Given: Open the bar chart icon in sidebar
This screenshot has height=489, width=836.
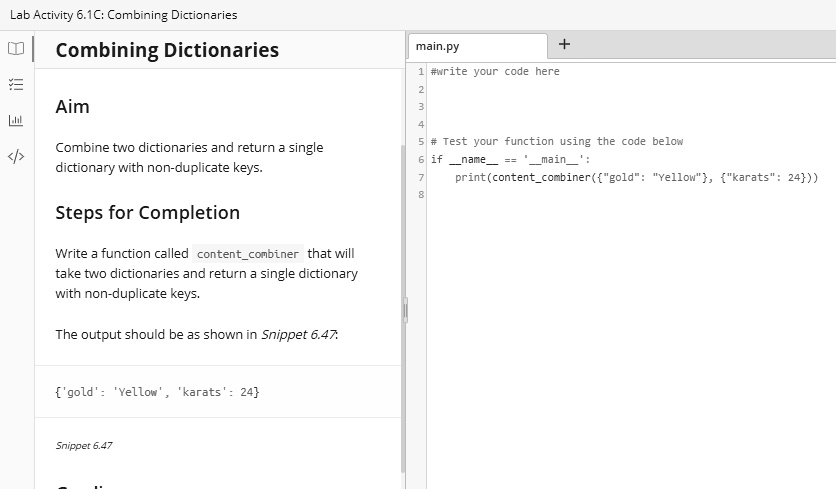Looking at the screenshot, I should point(16,120).
